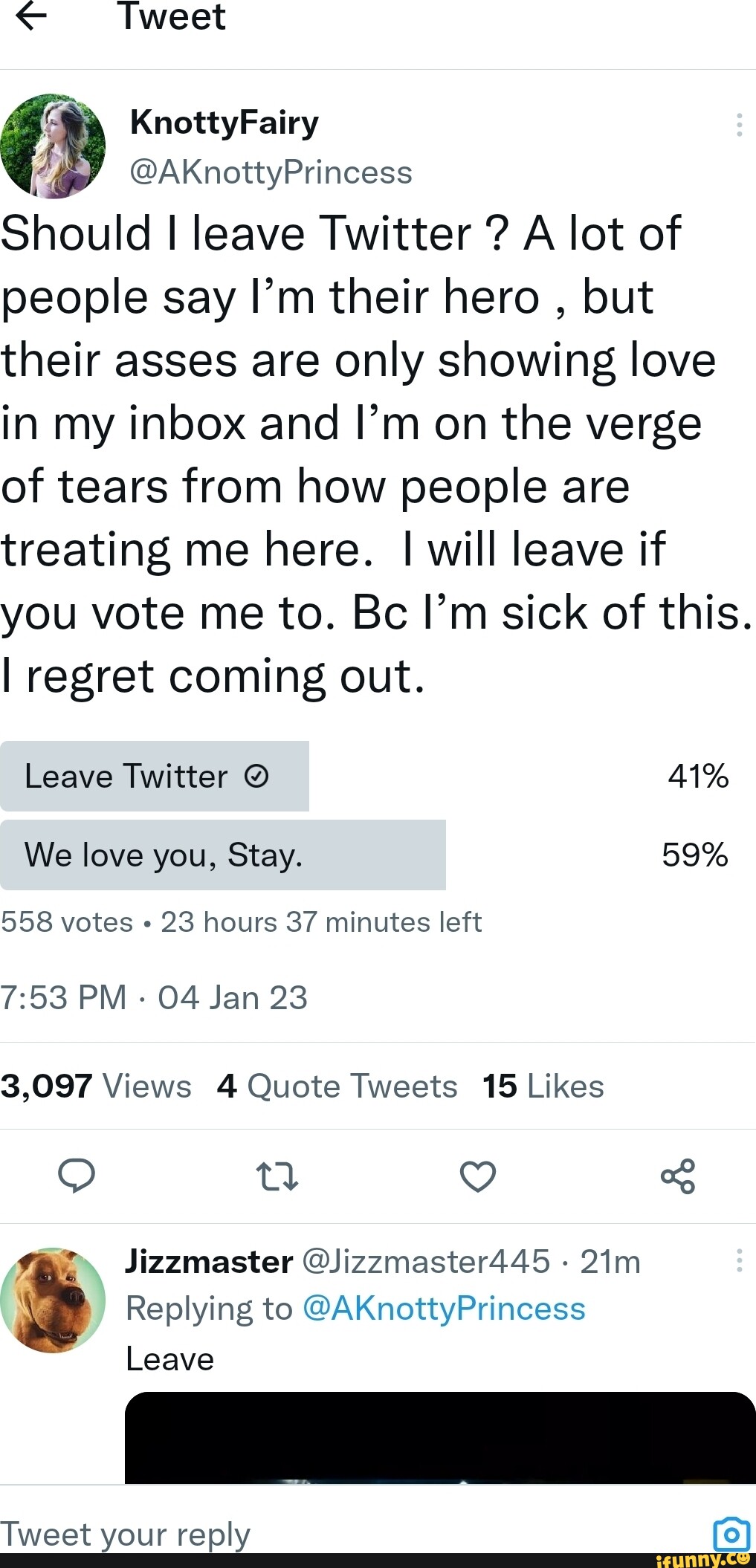Like the tweet with the heart icon
This screenshot has width=756, height=1568.
[477, 1176]
